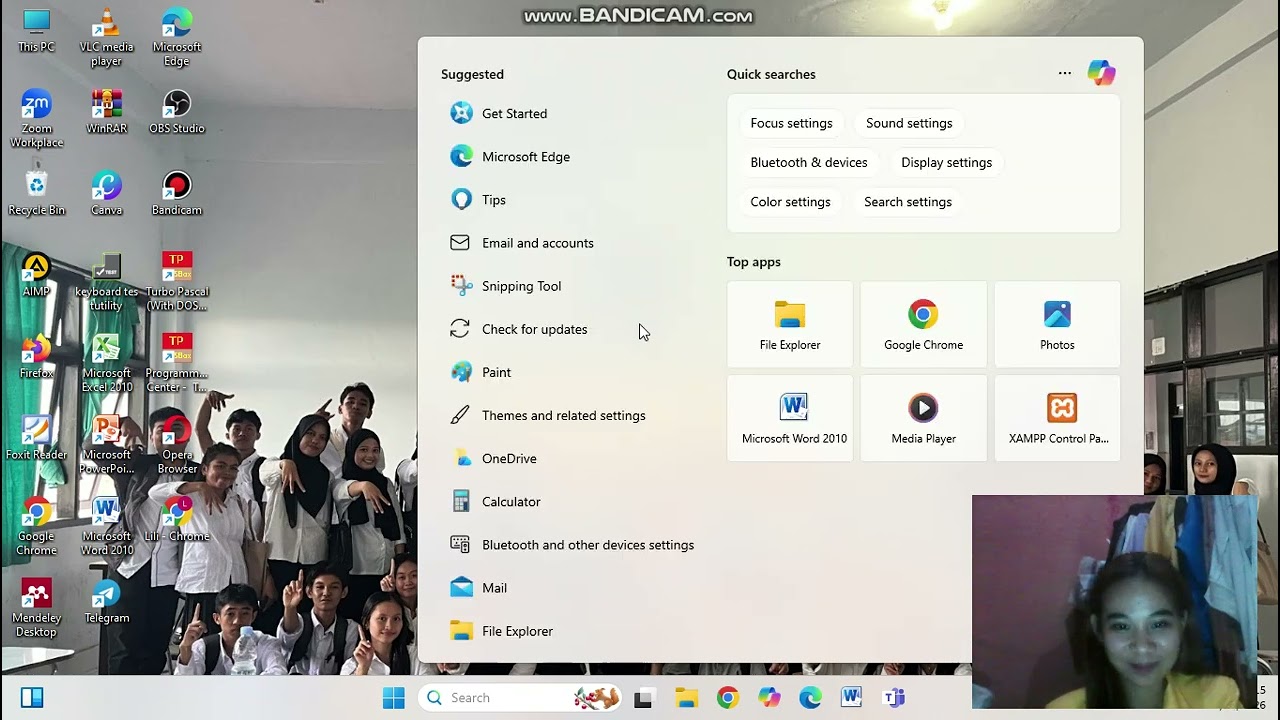Screen dimensions: 1280x720
Task: Open File Explorer tile in Top apps
Action: coord(790,325)
